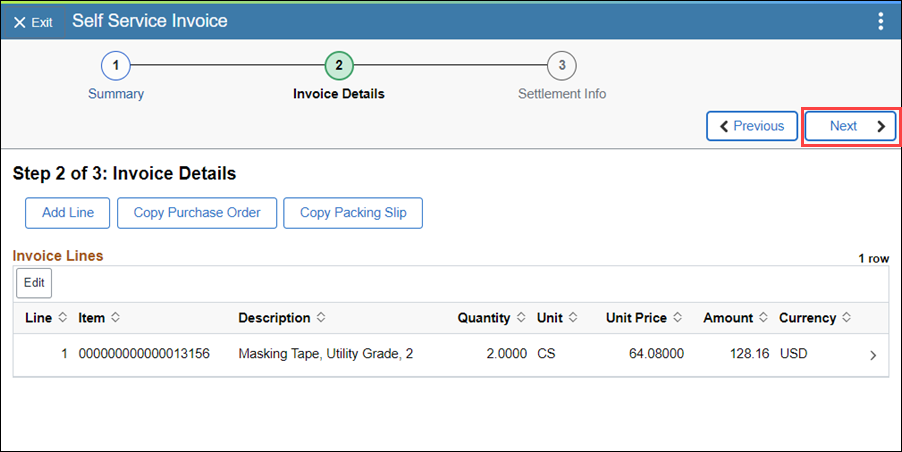Image resolution: width=902 pixels, height=452 pixels.
Task: Sort by Currency column arrows
Action: click(847, 317)
